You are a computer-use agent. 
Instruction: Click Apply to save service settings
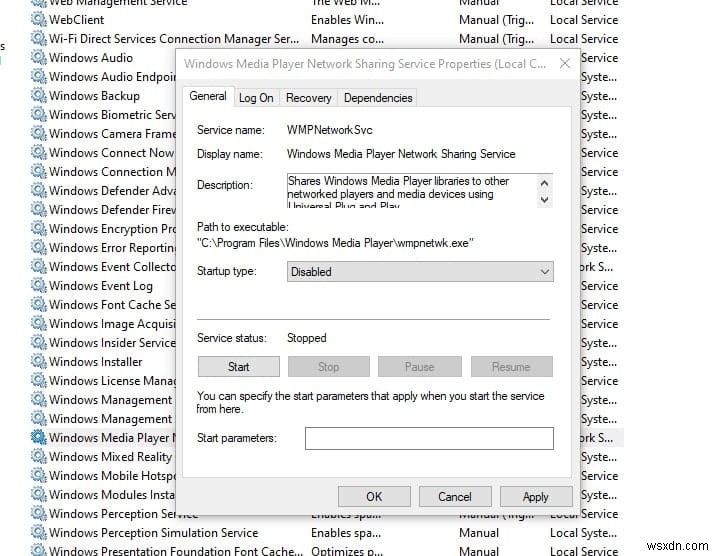[536, 497]
